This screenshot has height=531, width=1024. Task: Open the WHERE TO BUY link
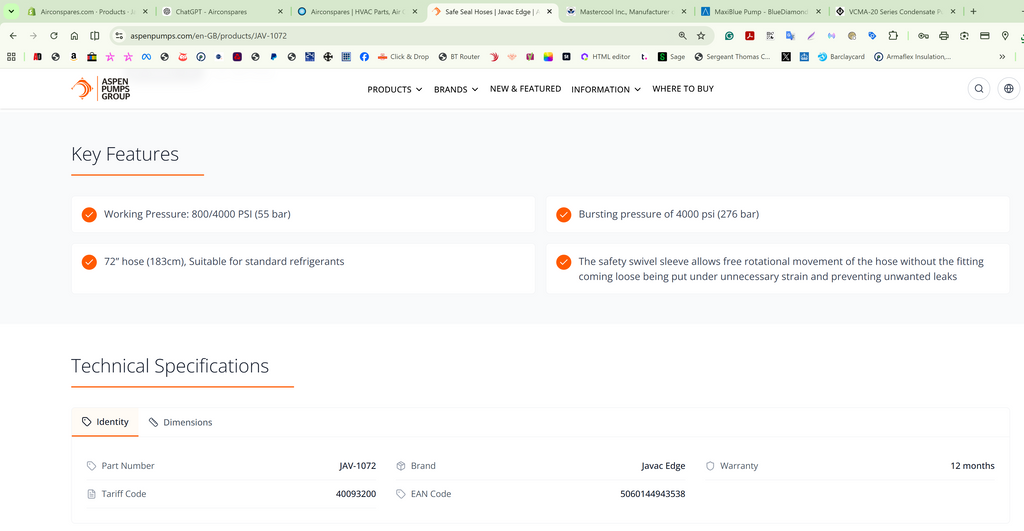(683, 89)
